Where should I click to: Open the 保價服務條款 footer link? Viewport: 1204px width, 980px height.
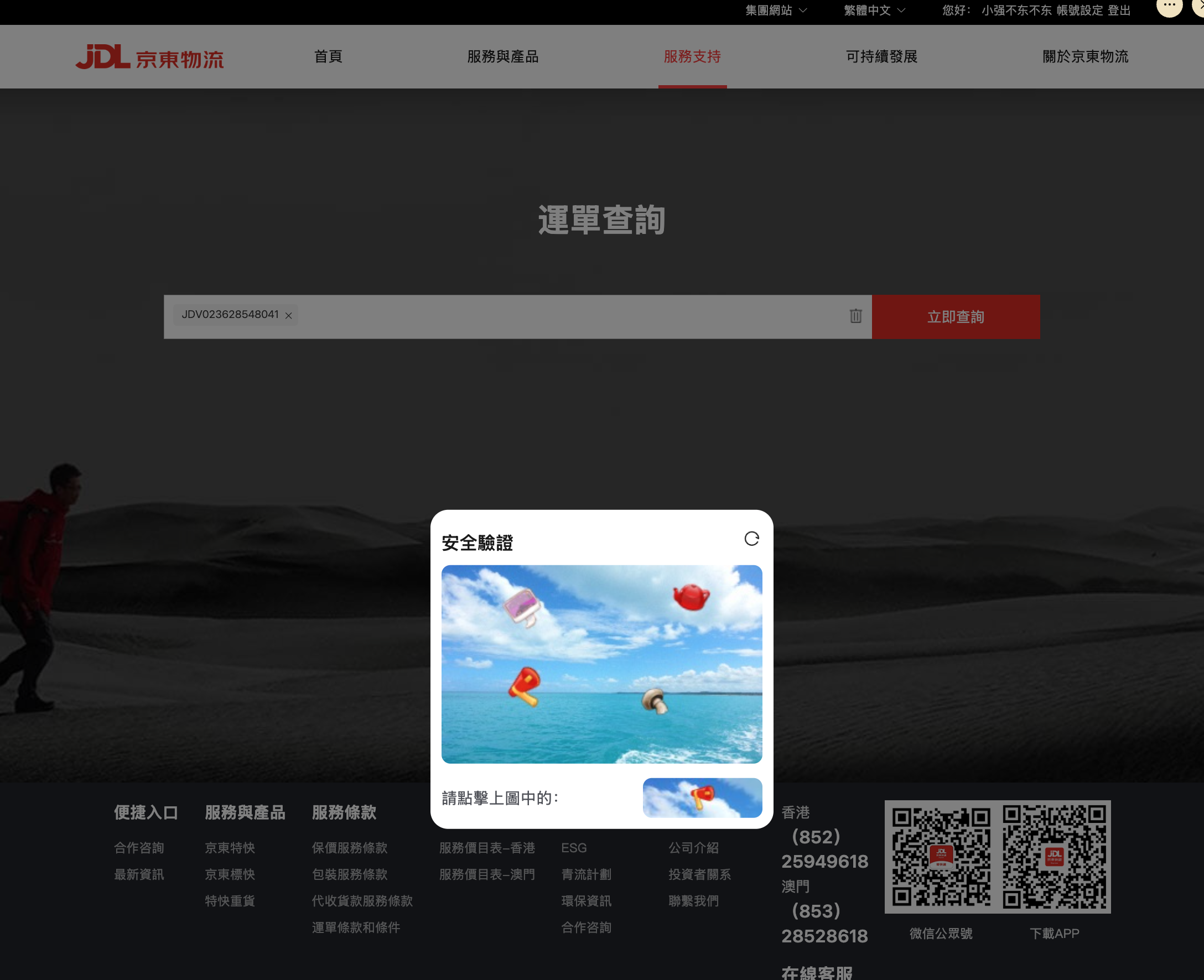tap(350, 848)
